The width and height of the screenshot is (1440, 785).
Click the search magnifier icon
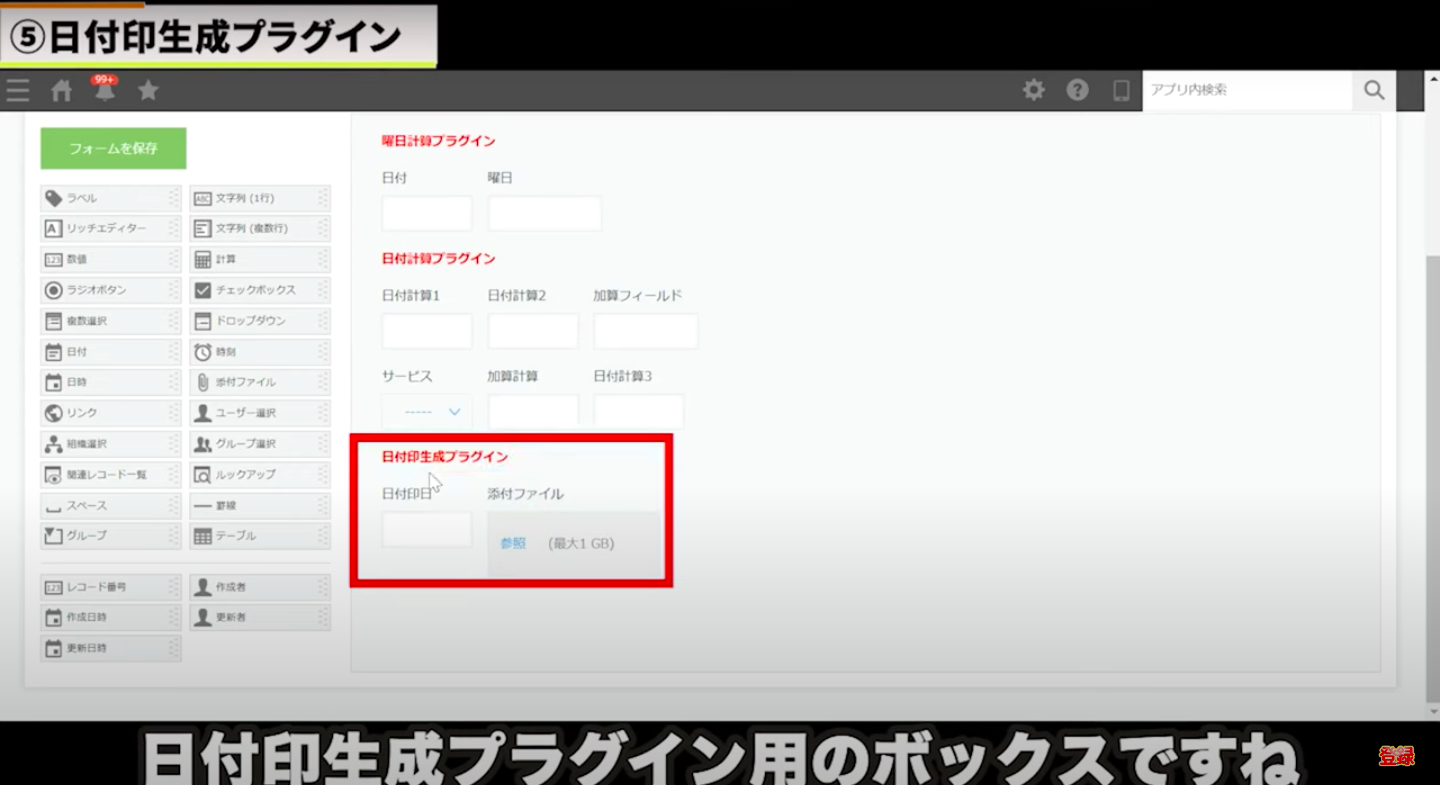1374,90
